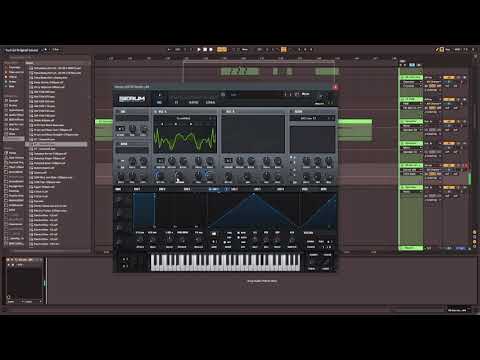
Task: Select the LFO 3 modulation tab
Action: tap(257, 189)
